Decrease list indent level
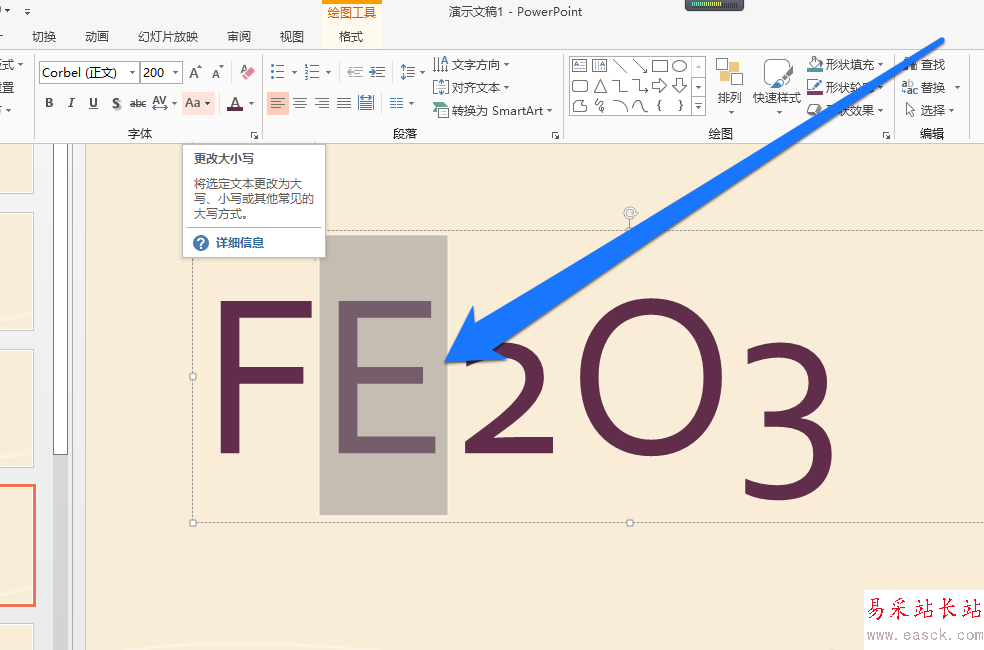Viewport: 984px width, 650px height. (x=355, y=72)
